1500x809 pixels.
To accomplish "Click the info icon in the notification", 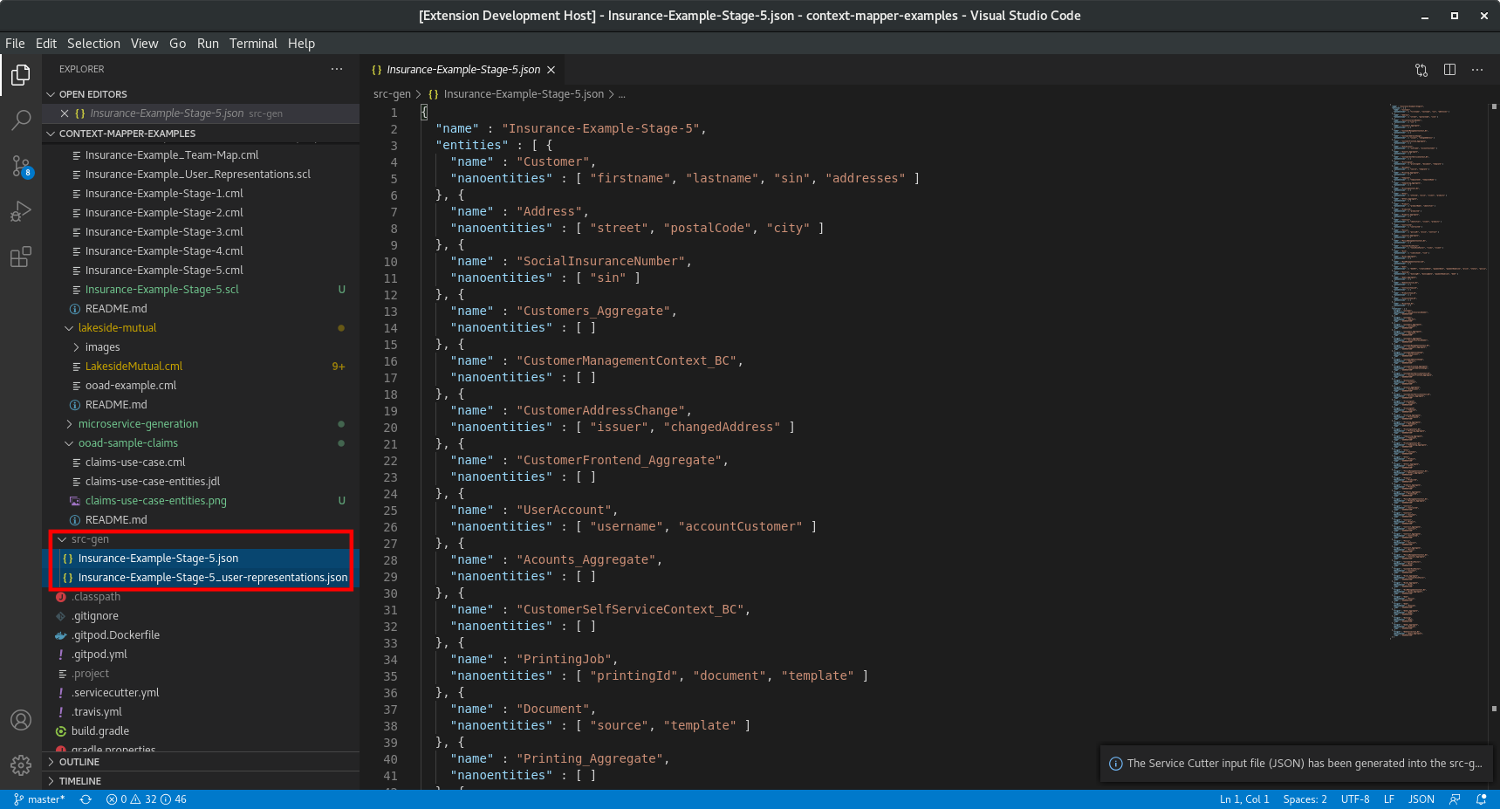I will 1115,763.
